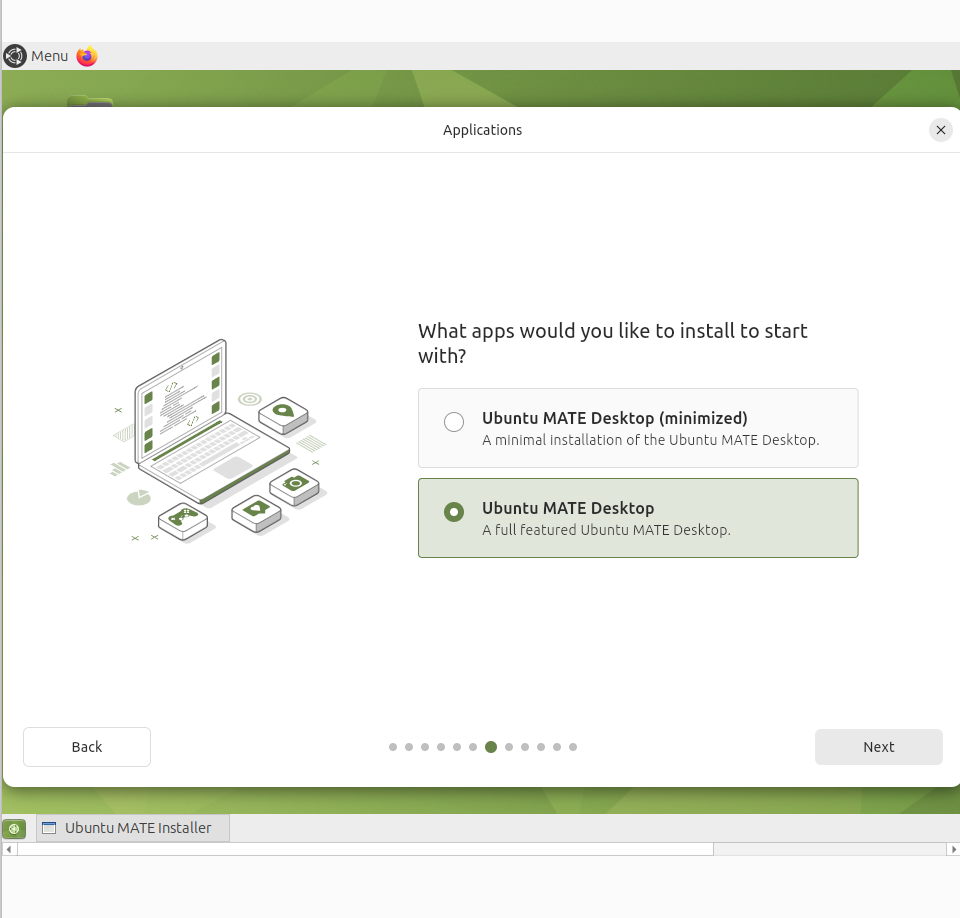The height and width of the screenshot is (918, 960).
Task: Launch Firefox from the top panel
Action: click(x=87, y=56)
